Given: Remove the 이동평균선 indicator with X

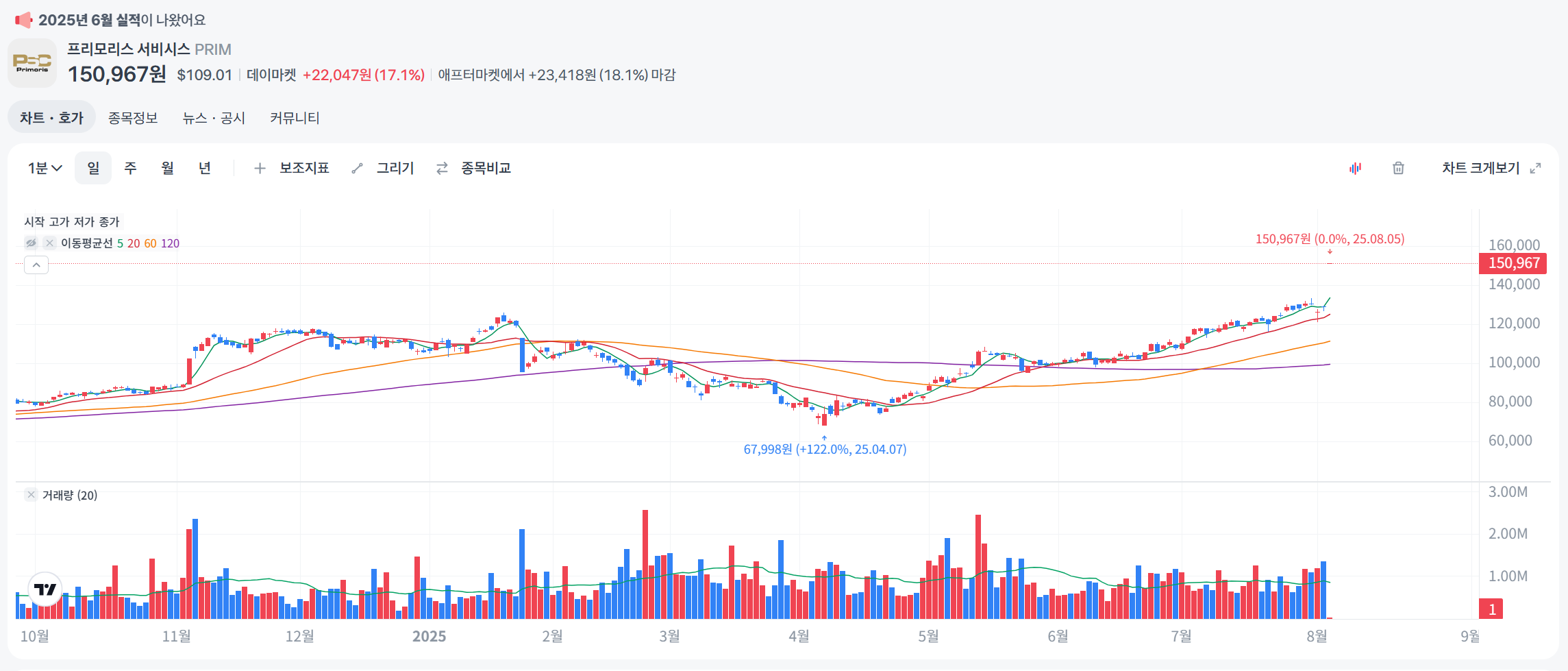Looking at the screenshot, I should click(x=49, y=243).
